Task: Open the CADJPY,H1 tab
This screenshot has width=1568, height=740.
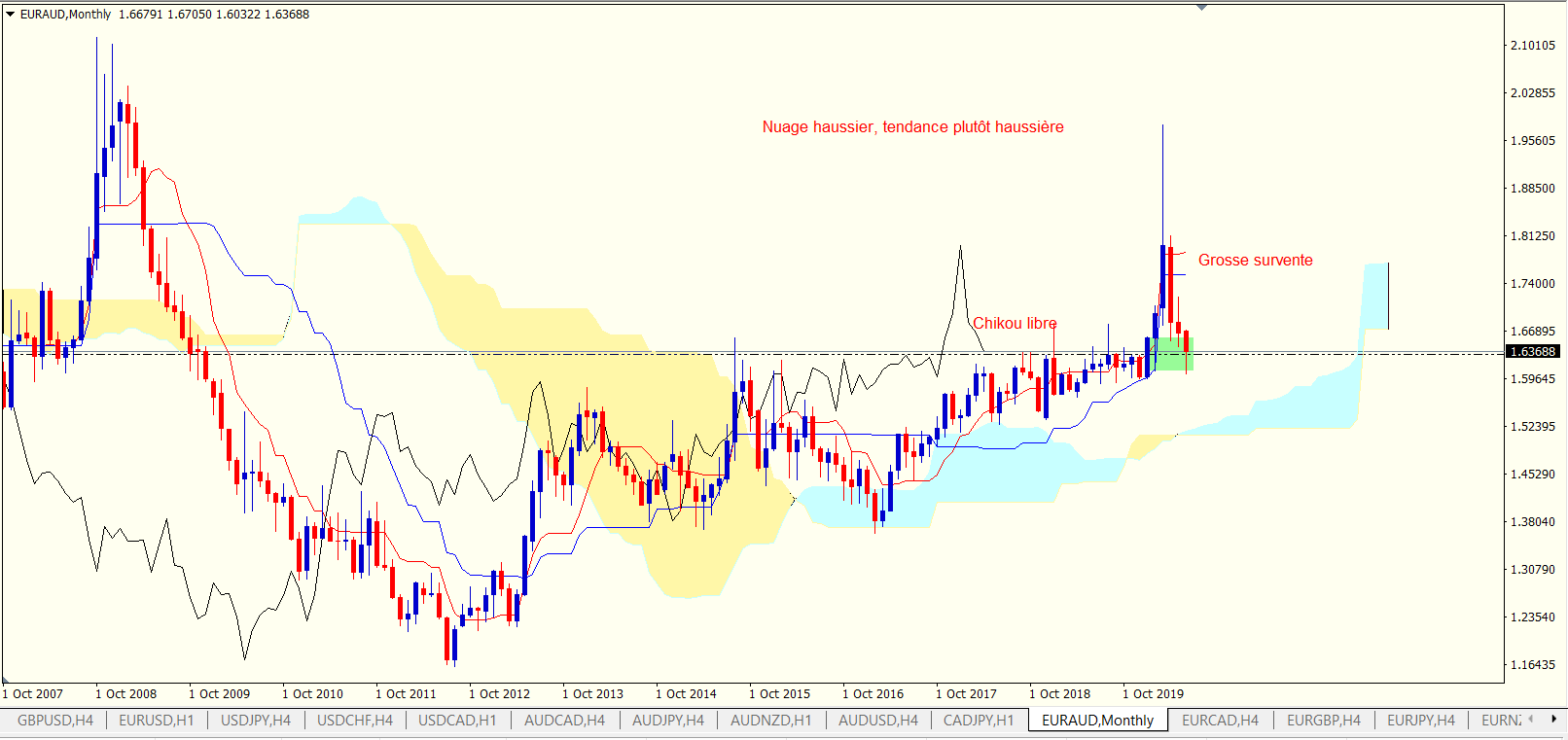Action: click(x=979, y=721)
